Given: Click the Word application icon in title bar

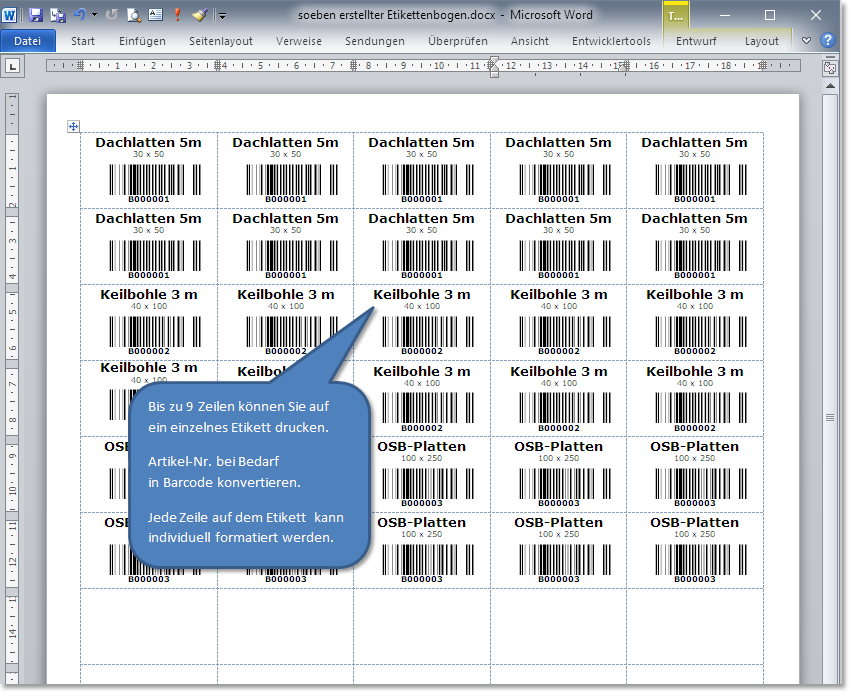Looking at the screenshot, I should click(9, 15).
